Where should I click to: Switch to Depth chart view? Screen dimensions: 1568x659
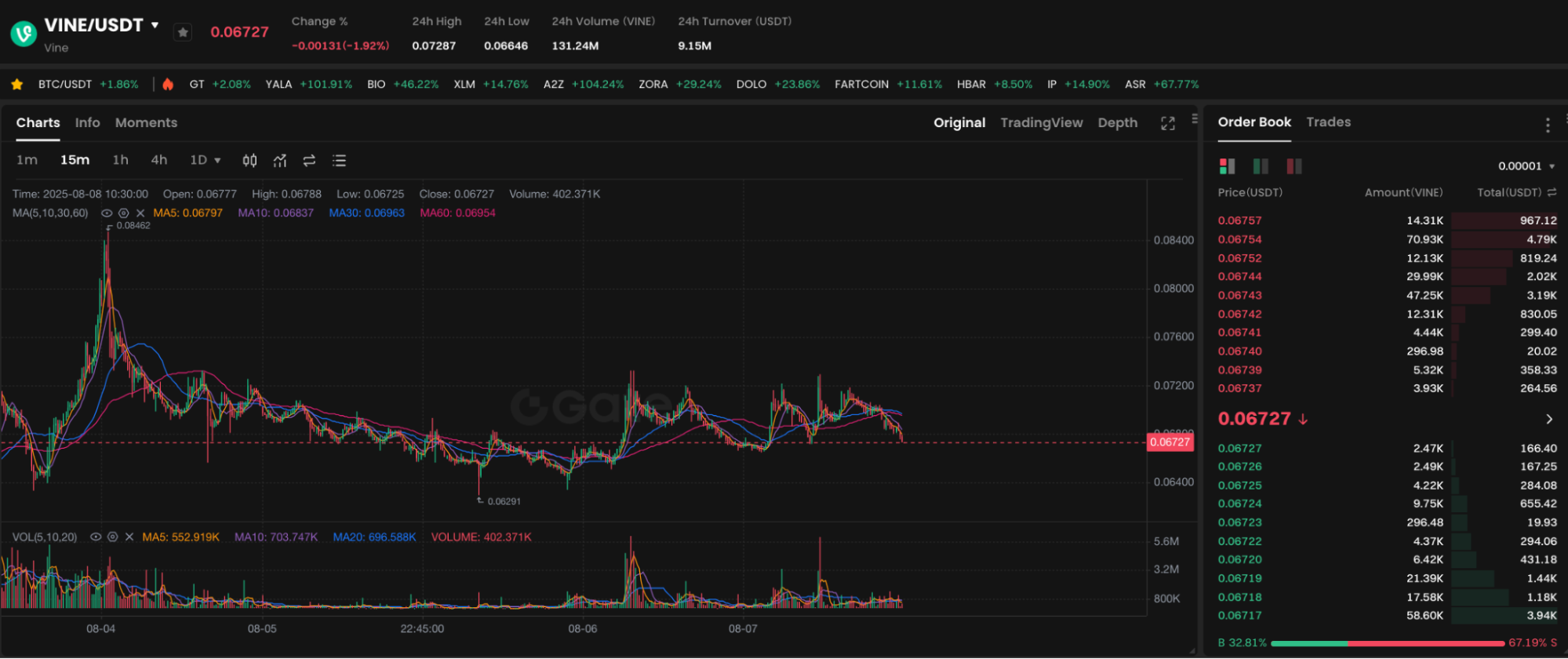click(1117, 122)
